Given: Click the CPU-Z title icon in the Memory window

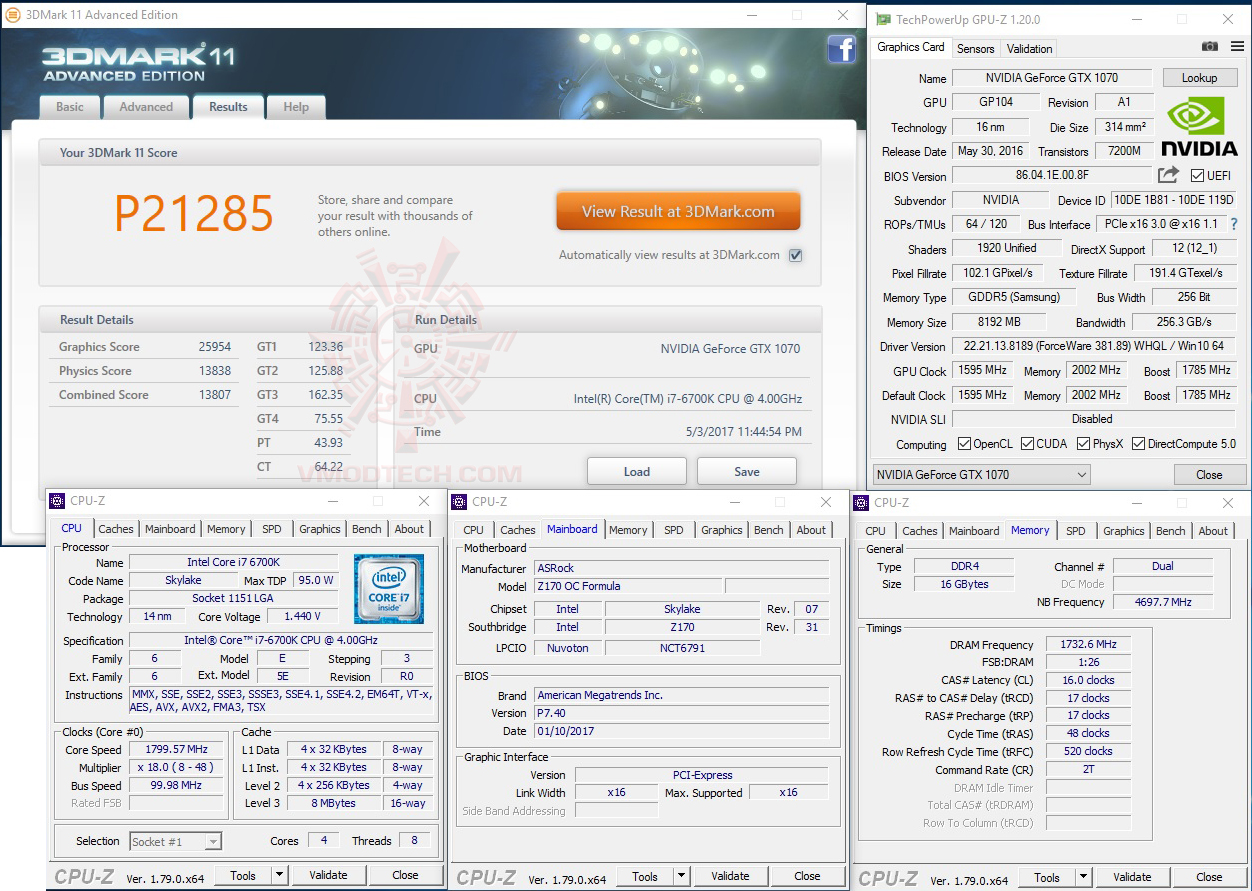Looking at the screenshot, I should click(x=861, y=502).
